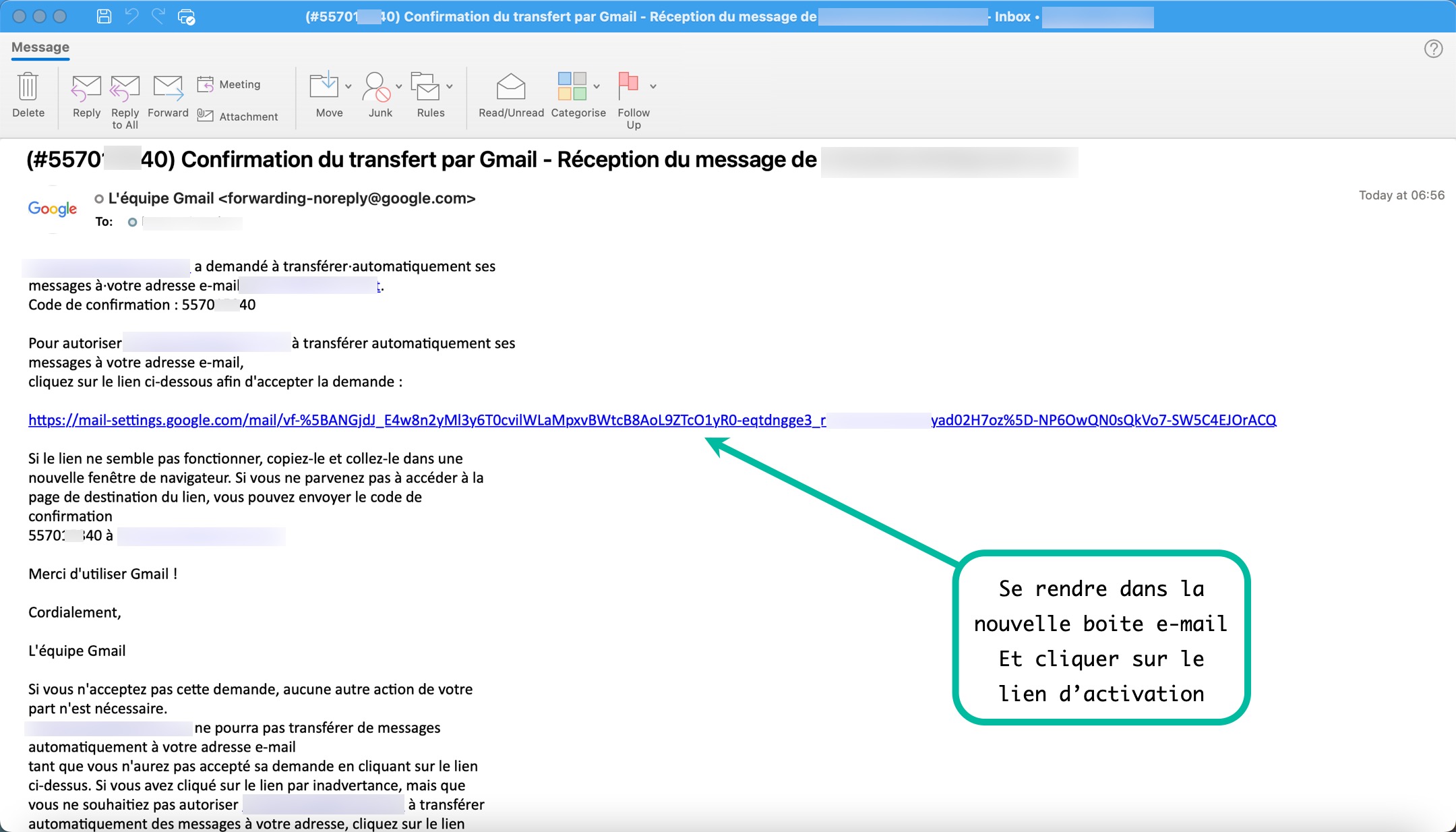Click the save icon in title bar

[104, 16]
